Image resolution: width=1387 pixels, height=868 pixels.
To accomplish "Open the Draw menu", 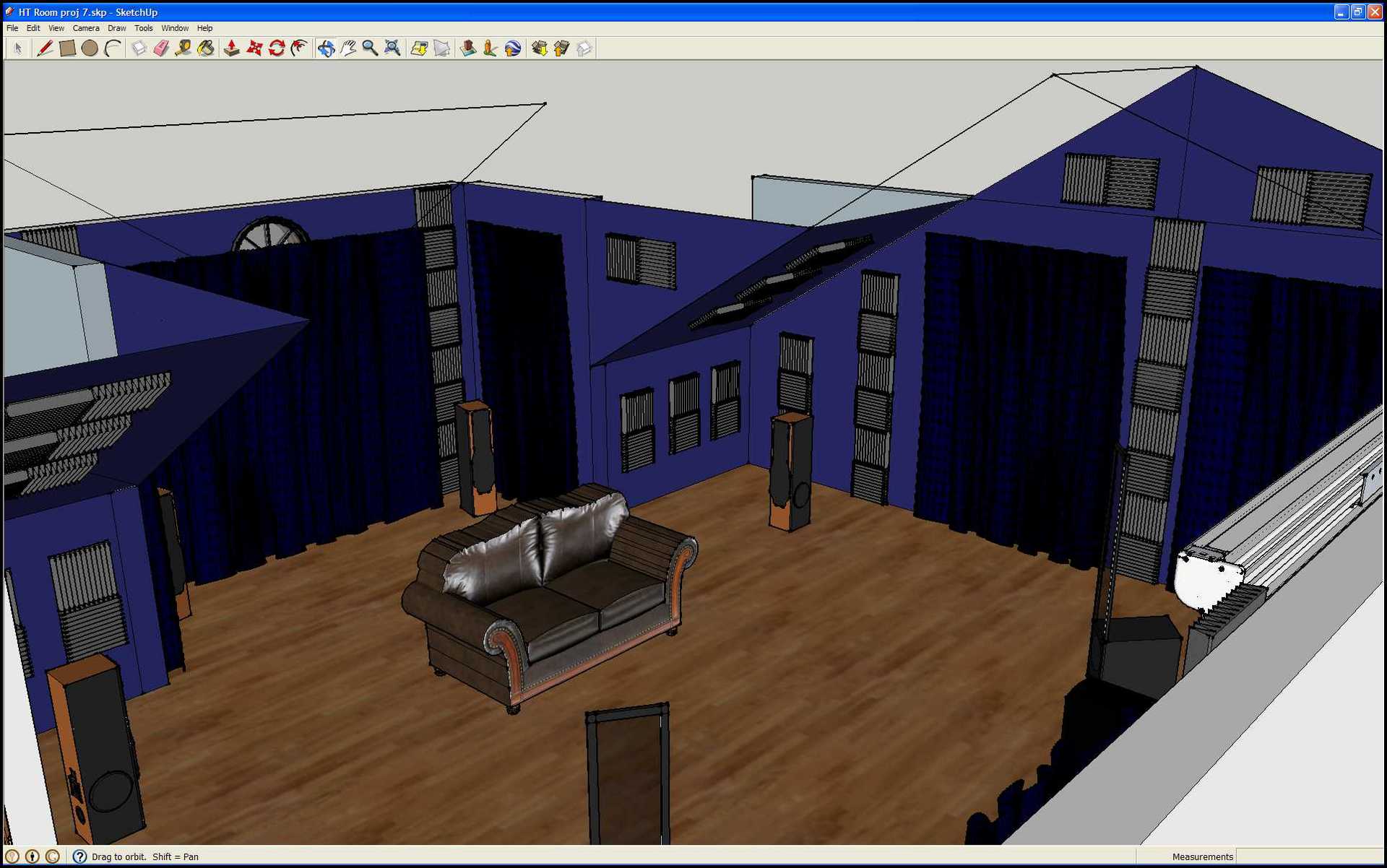I will pos(116,28).
